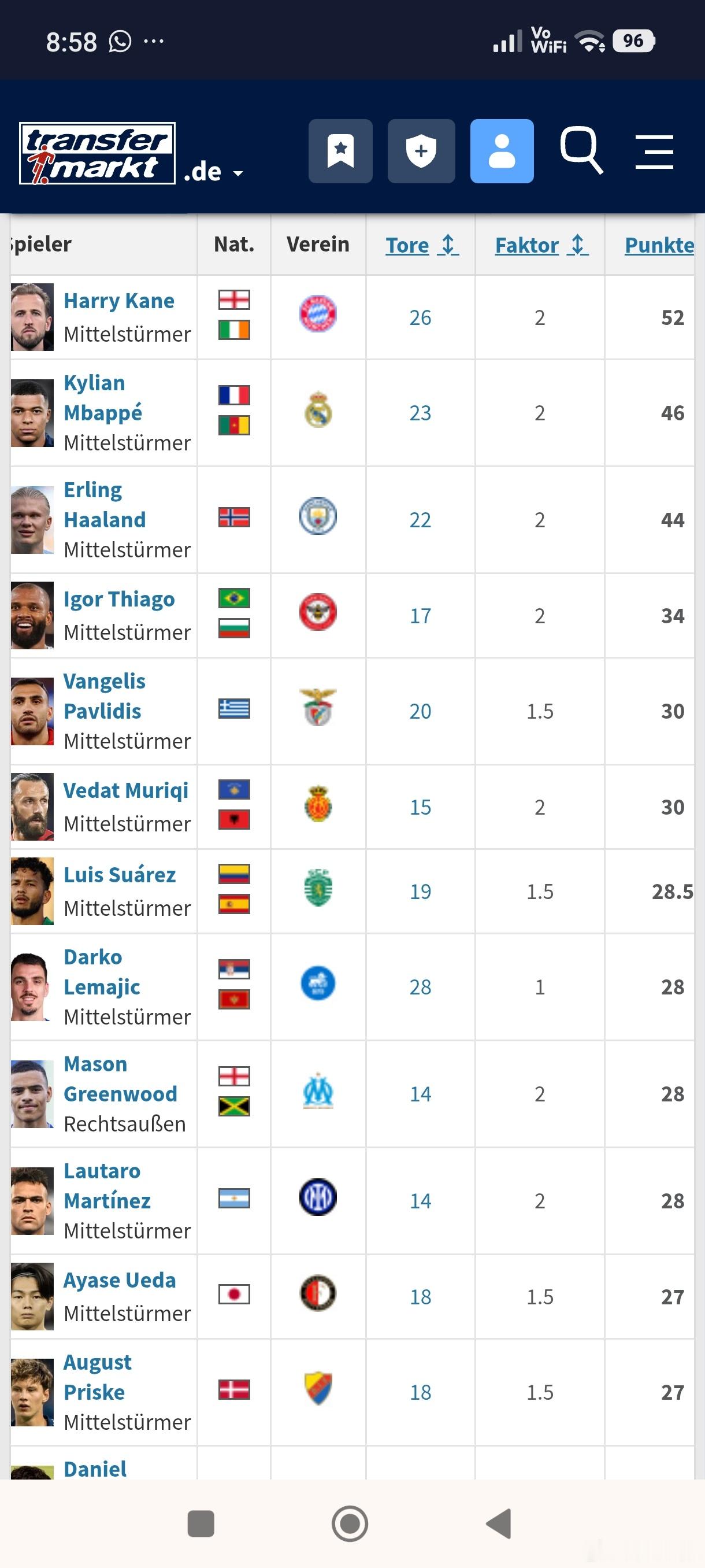The image size is (705, 1568).
Task: Open the user profile icon
Action: point(502,151)
